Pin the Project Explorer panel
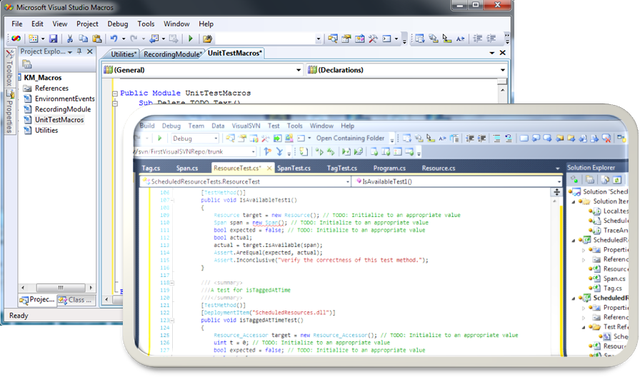640x377 pixels. pyautogui.click(x=80, y=51)
